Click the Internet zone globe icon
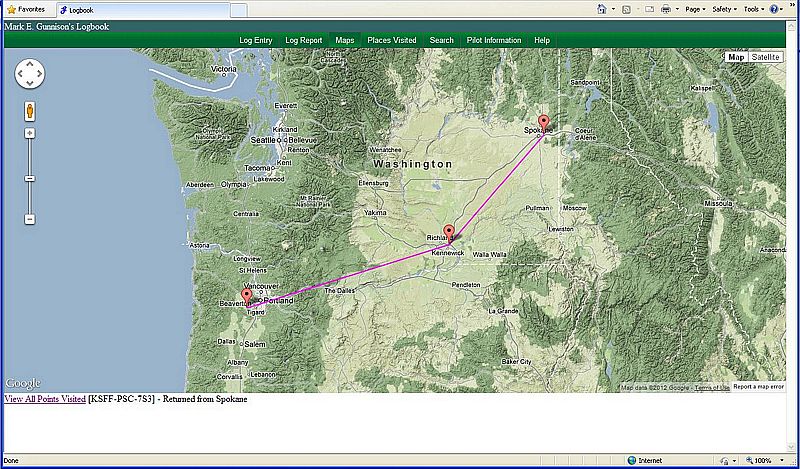This screenshot has width=800, height=469. point(632,461)
